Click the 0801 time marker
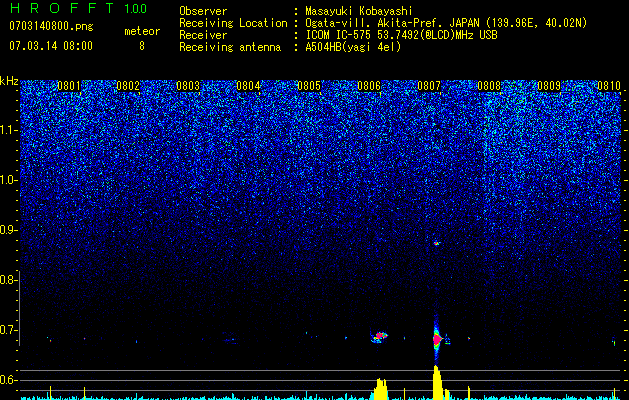The height and width of the screenshot is (400, 629). click(69, 86)
